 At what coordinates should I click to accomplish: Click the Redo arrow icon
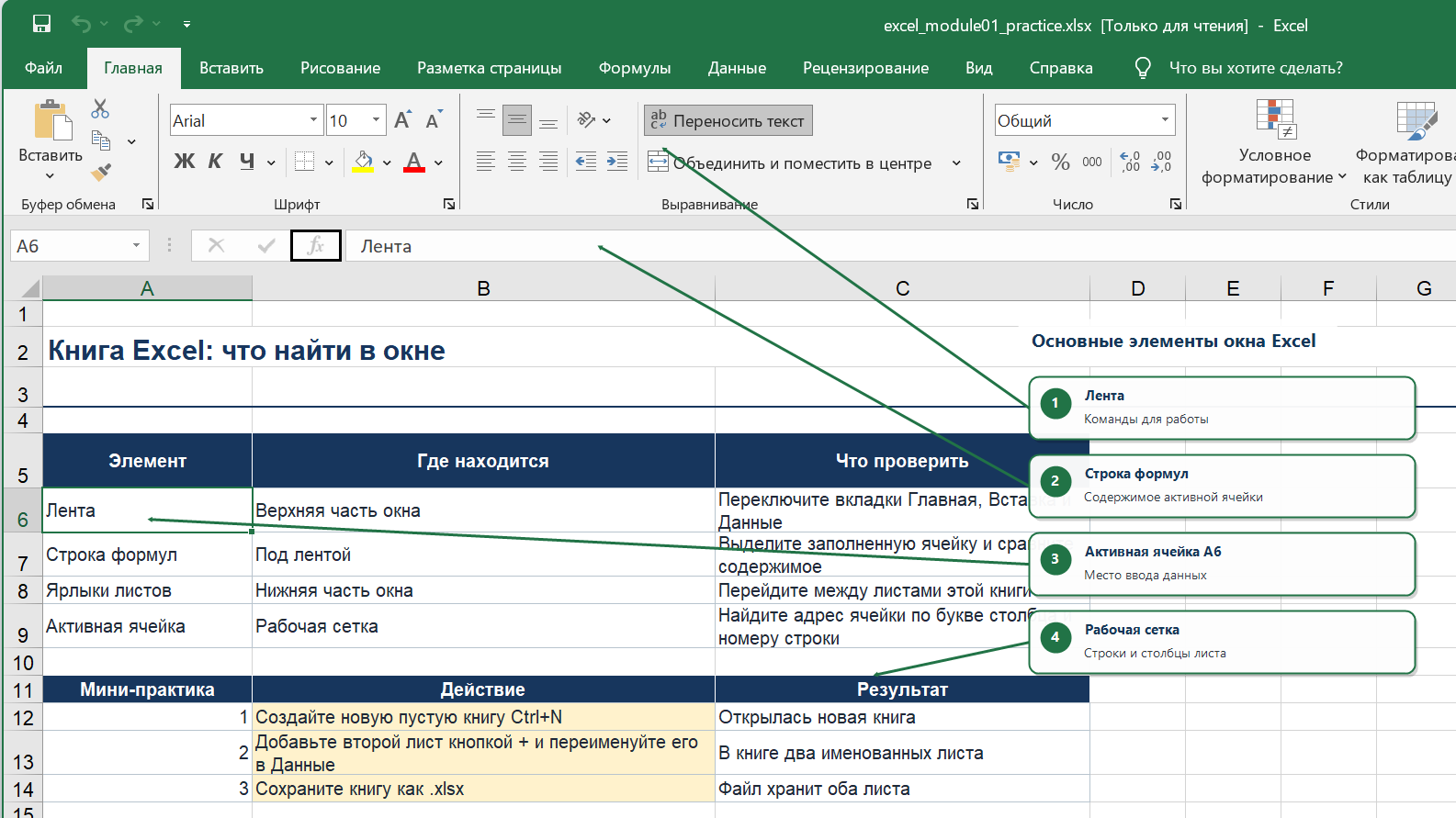[x=134, y=24]
